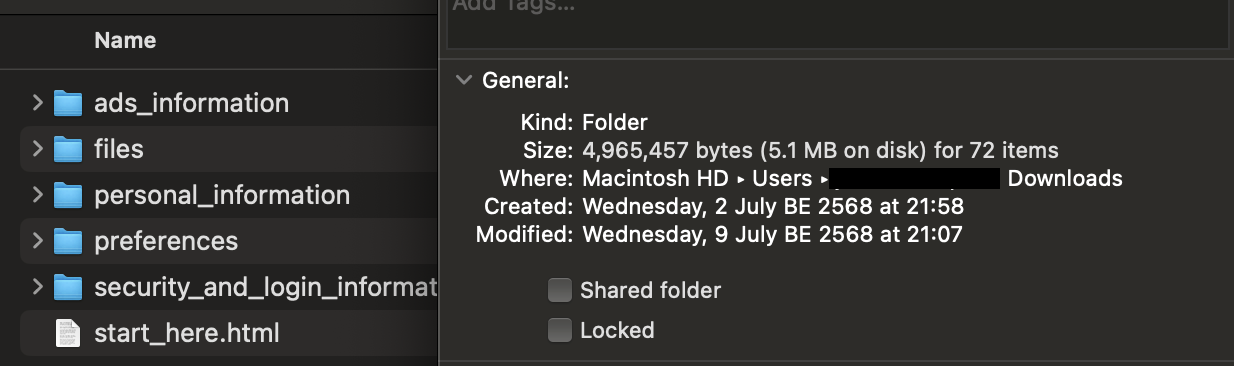Click the Shared folder label text
Screen dimensions: 1234x366
(x=651, y=291)
